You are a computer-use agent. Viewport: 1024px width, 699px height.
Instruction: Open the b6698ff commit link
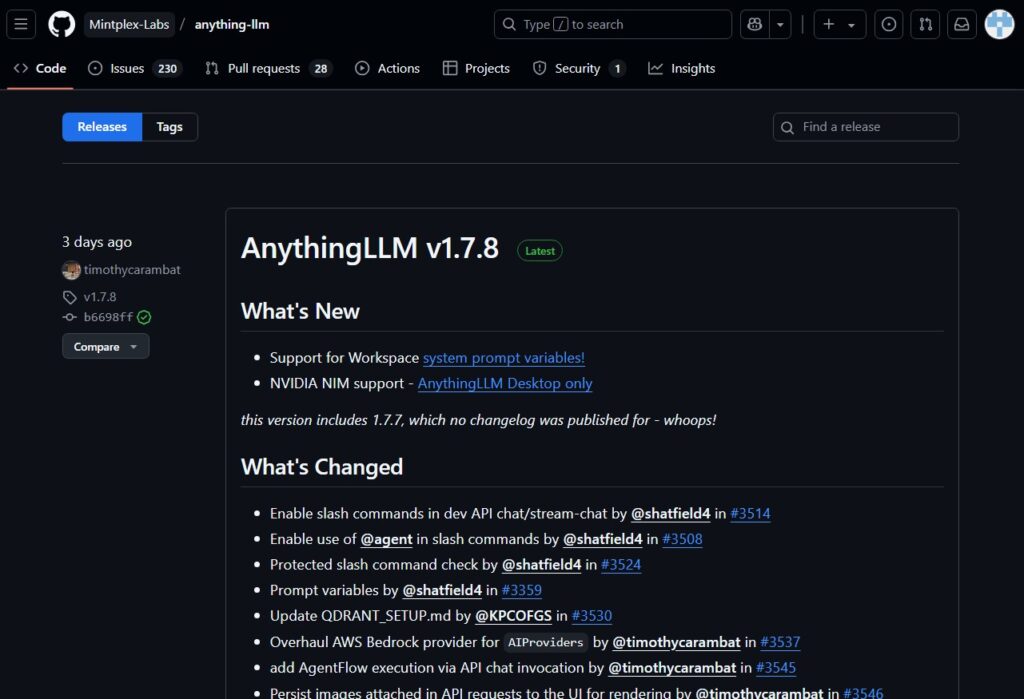pos(107,317)
